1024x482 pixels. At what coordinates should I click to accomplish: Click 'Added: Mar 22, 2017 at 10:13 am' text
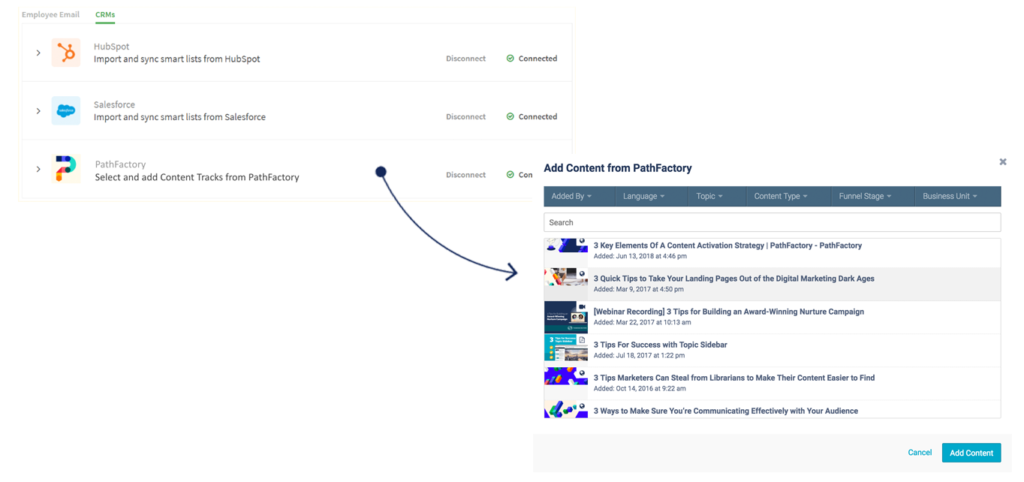(642, 322)
